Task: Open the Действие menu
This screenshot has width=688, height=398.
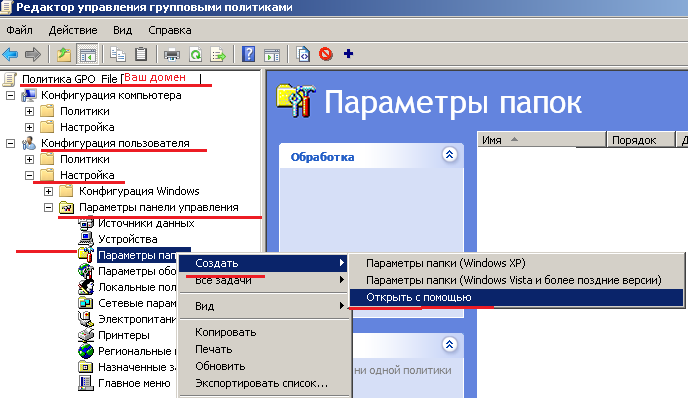Action: [73, 30]
